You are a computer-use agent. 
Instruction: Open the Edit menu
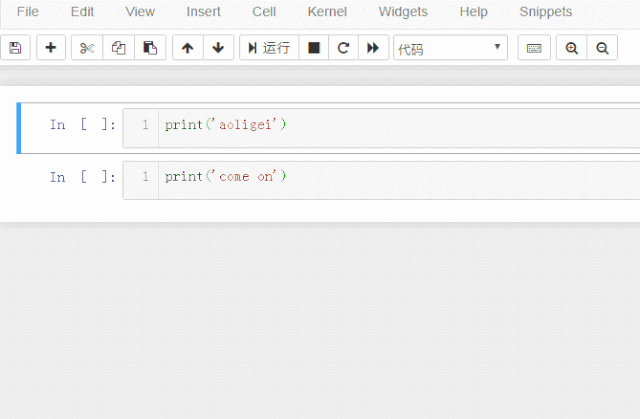click(82, 11)
